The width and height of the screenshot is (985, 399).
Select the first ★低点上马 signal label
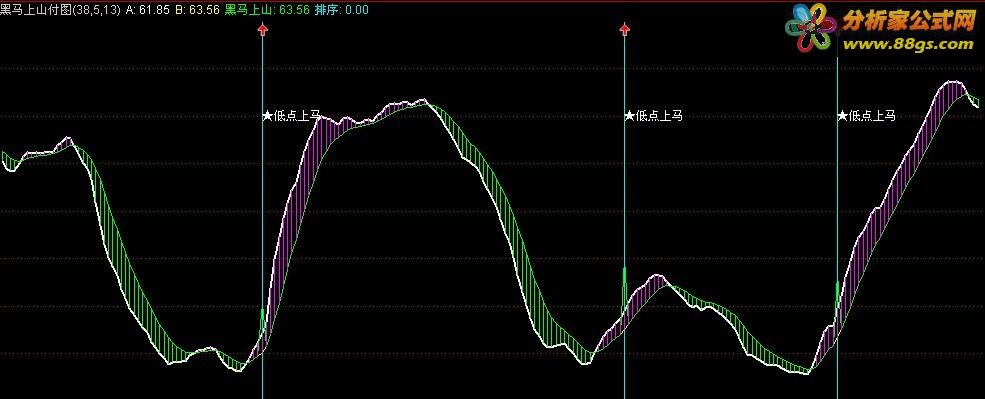click(x=291, y=116)
